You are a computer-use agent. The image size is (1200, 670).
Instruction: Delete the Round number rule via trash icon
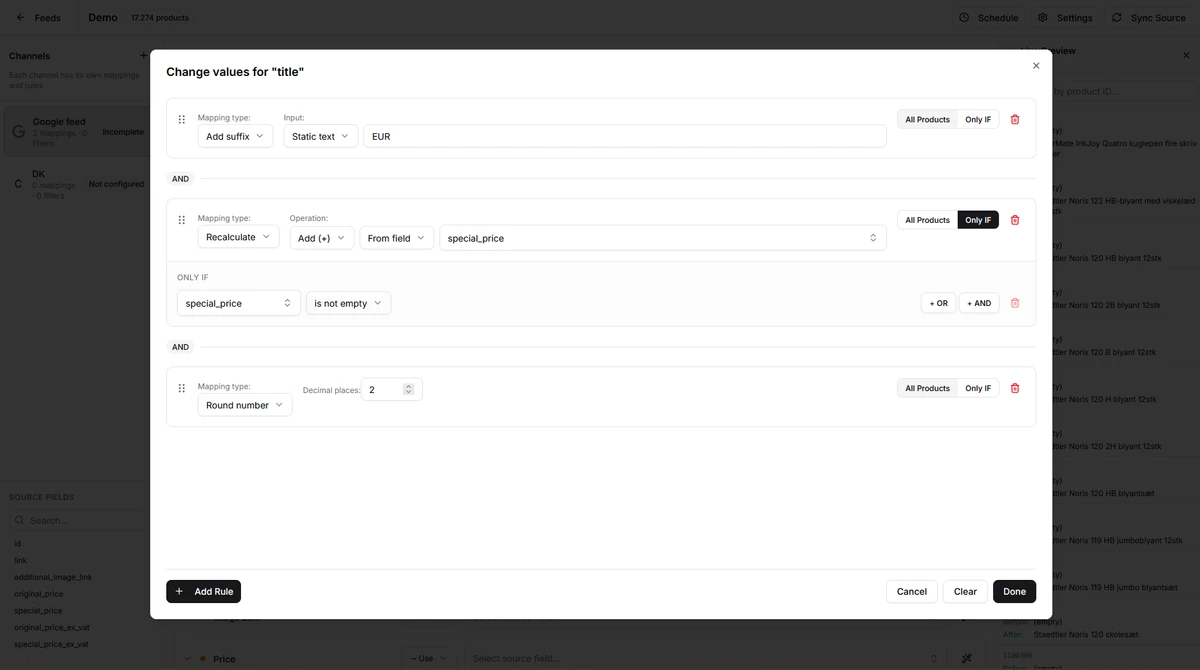(x=1015, y=388)
